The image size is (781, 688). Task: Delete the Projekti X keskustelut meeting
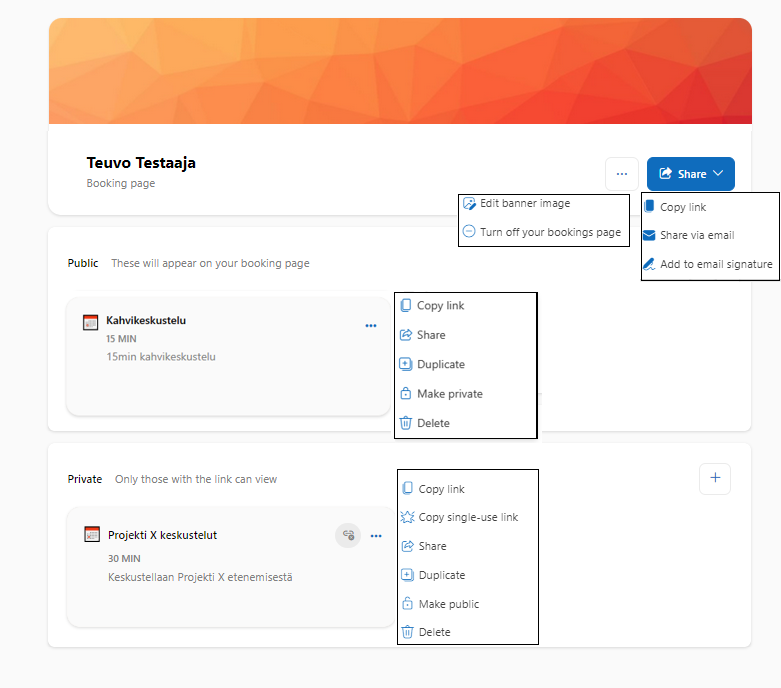tap(434, 632)
